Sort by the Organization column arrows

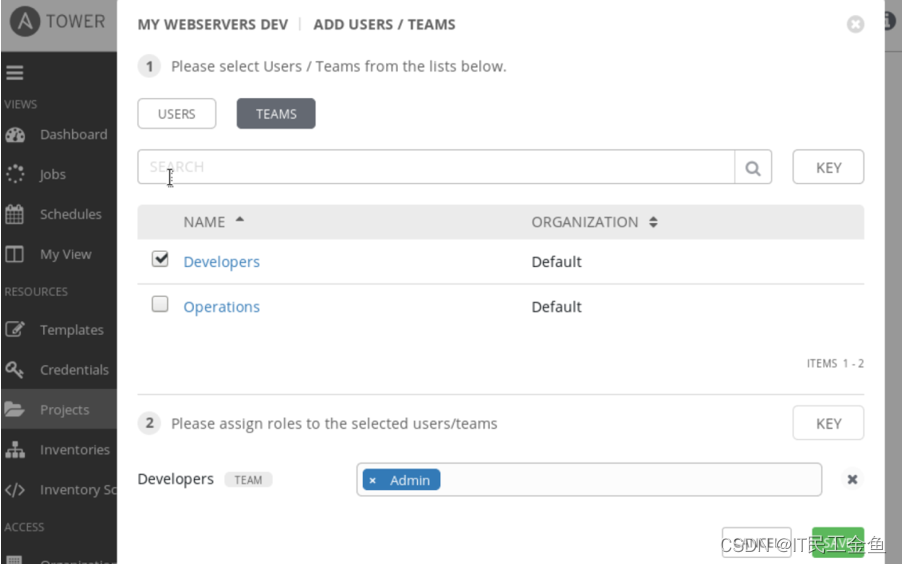point(653,222)
